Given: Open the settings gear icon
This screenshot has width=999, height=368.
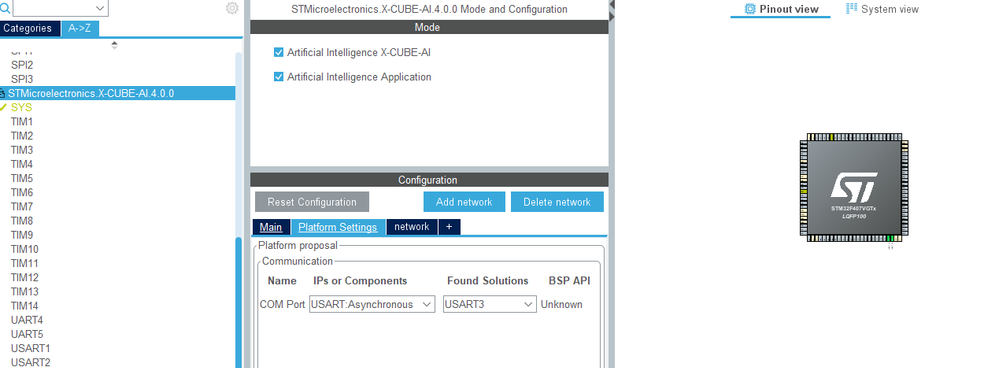Looking at the screenshot, I should [232, 8].
